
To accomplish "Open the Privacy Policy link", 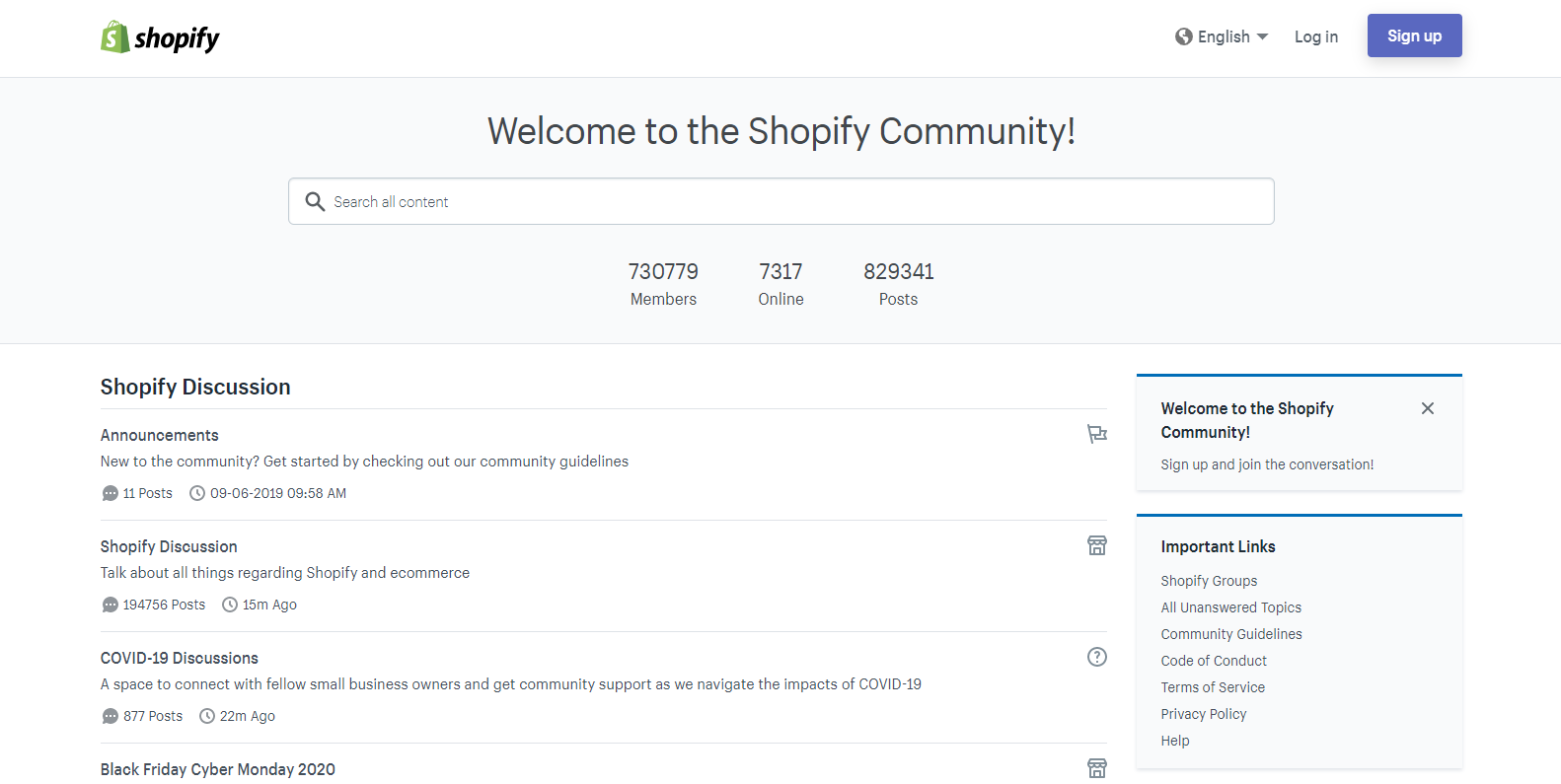I will (x=1203, y=714).
